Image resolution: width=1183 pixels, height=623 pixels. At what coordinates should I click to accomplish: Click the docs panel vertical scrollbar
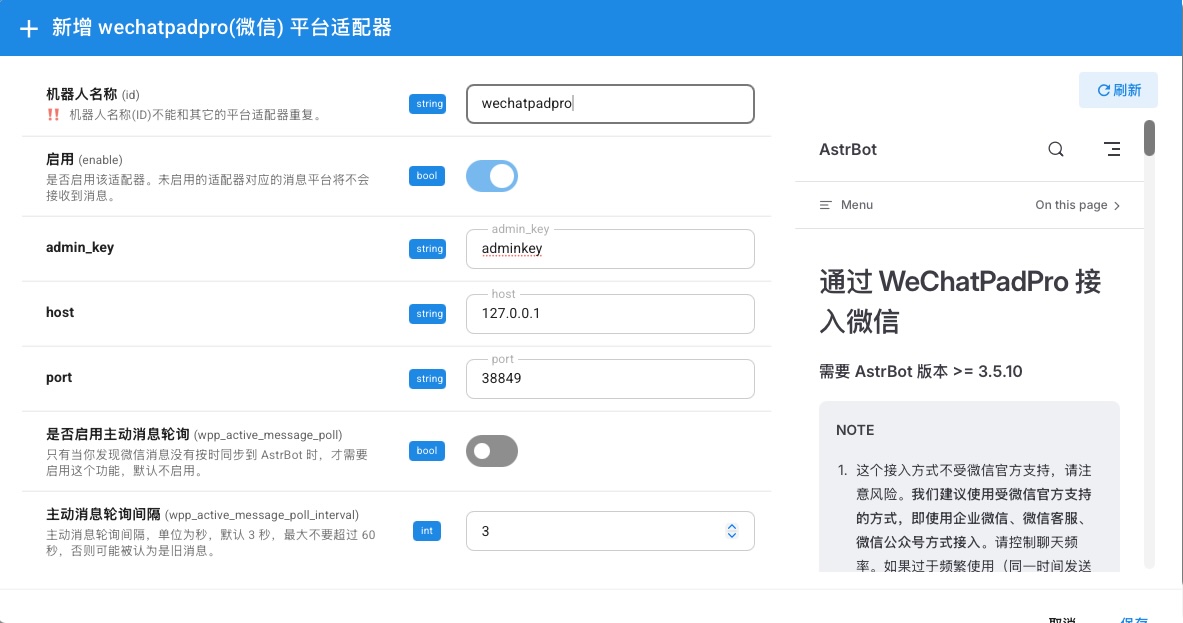[x=1149, y=138]
